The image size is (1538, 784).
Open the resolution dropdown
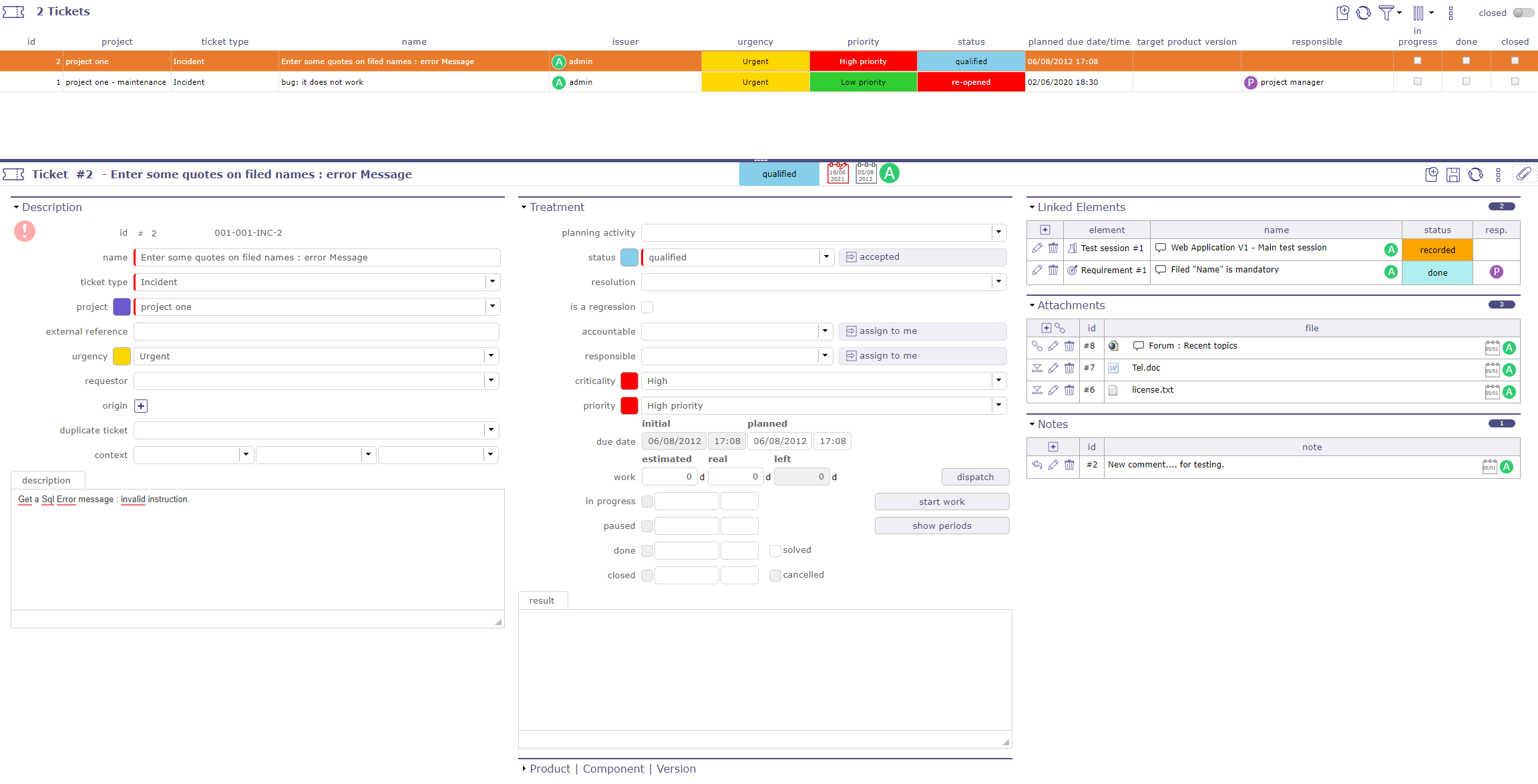point(998,282)
